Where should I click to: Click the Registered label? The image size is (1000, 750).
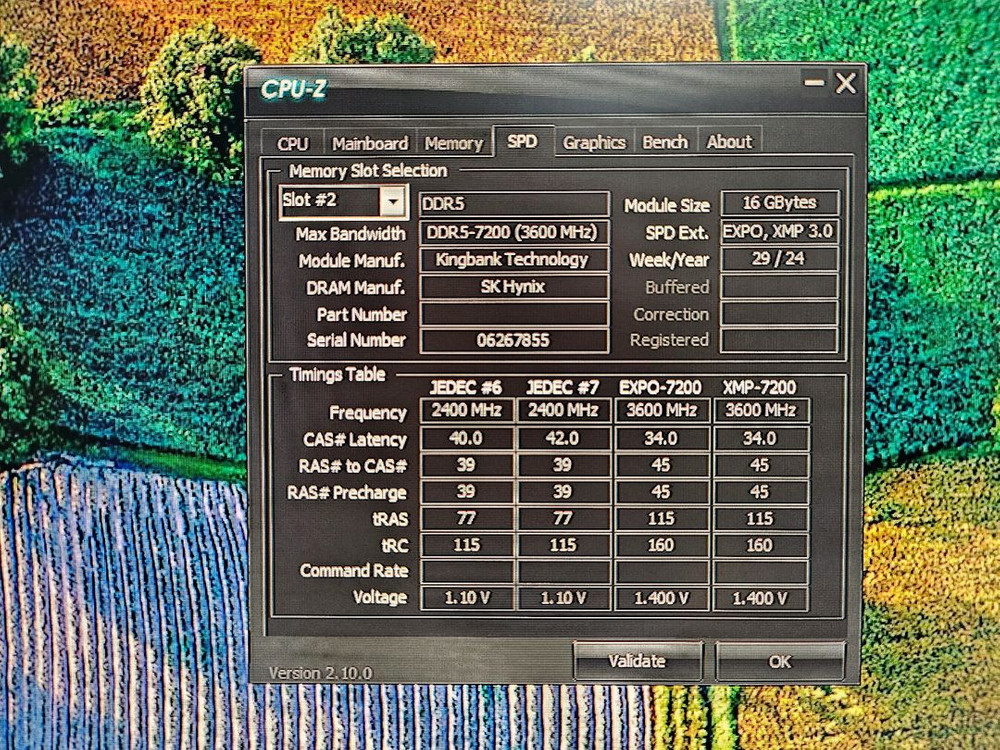669,341
